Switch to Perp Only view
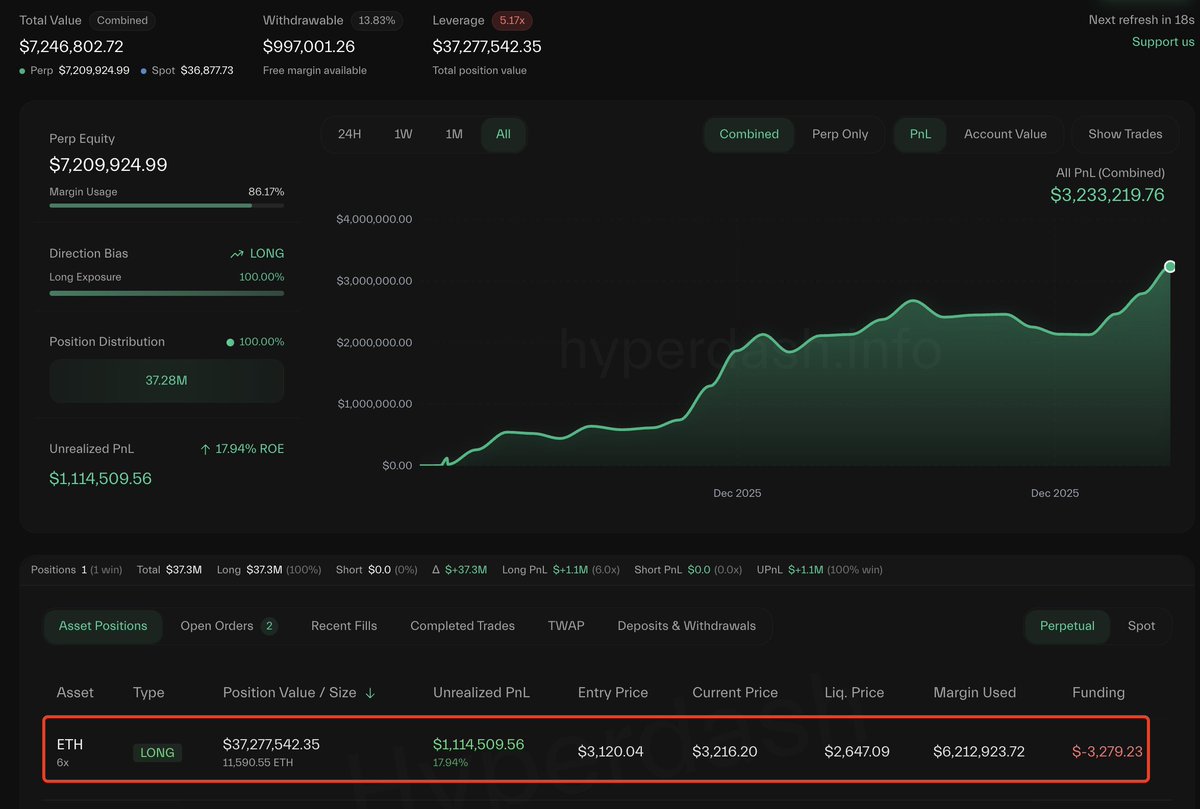Screen dimensions: 1200x809 (x=840, y=134)
